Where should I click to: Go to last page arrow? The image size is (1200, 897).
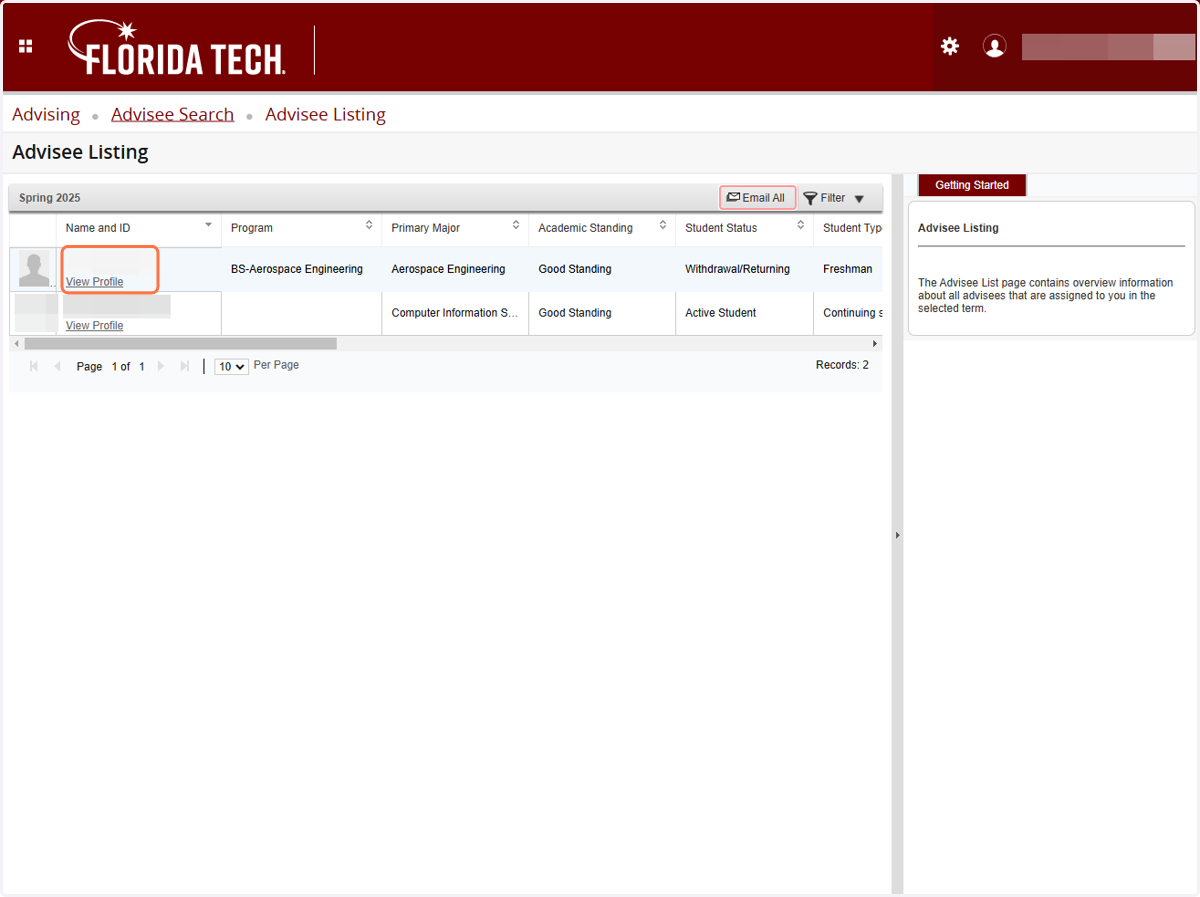pyautogui.click(x=184, y=366)
